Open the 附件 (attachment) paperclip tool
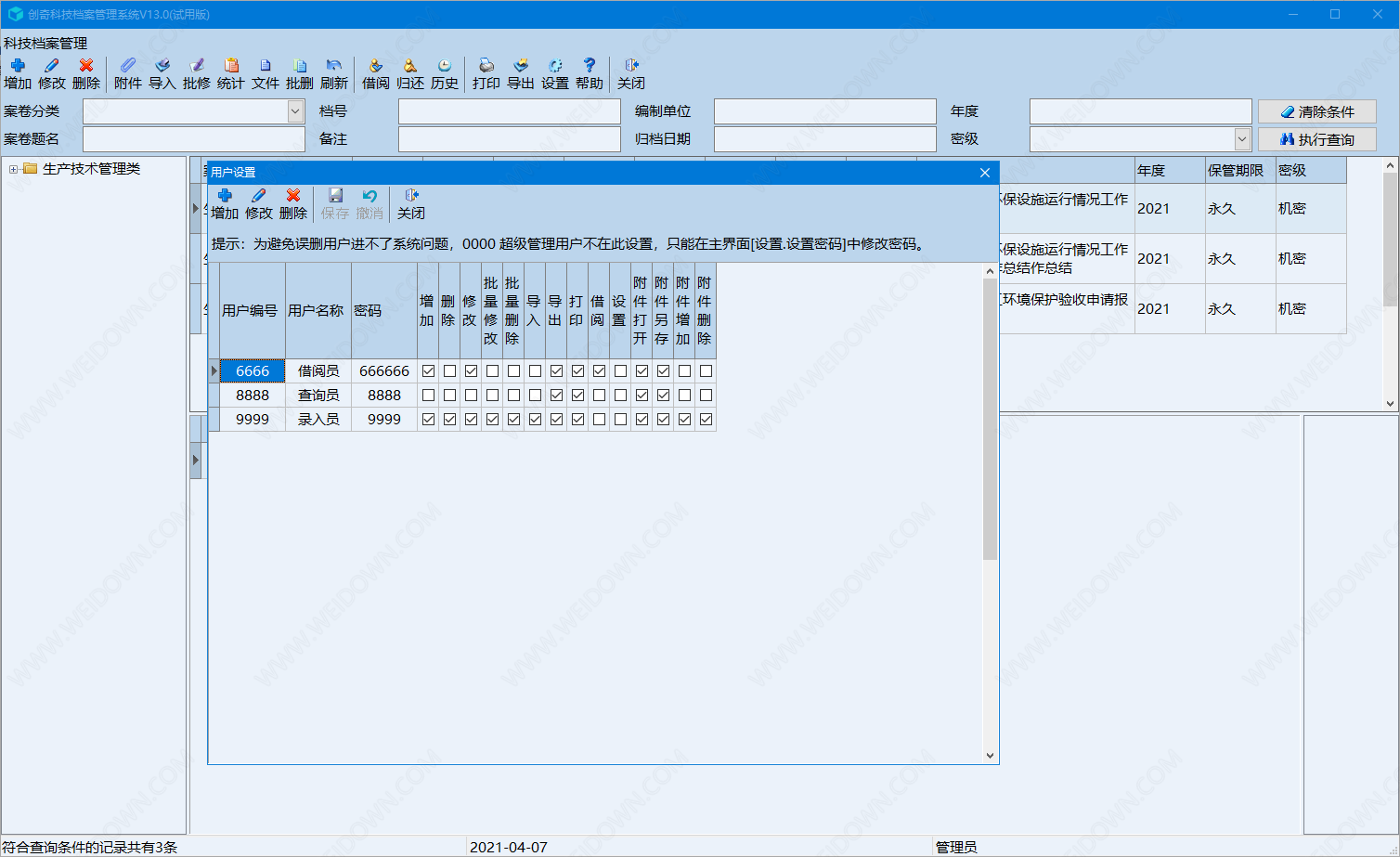The height and width of the screenshot is (857, 1400). [128, 73]
